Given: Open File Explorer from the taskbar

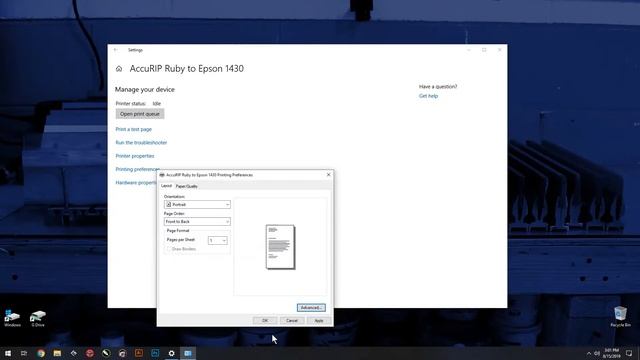Looking at the screenshot, I should (57, 353).
